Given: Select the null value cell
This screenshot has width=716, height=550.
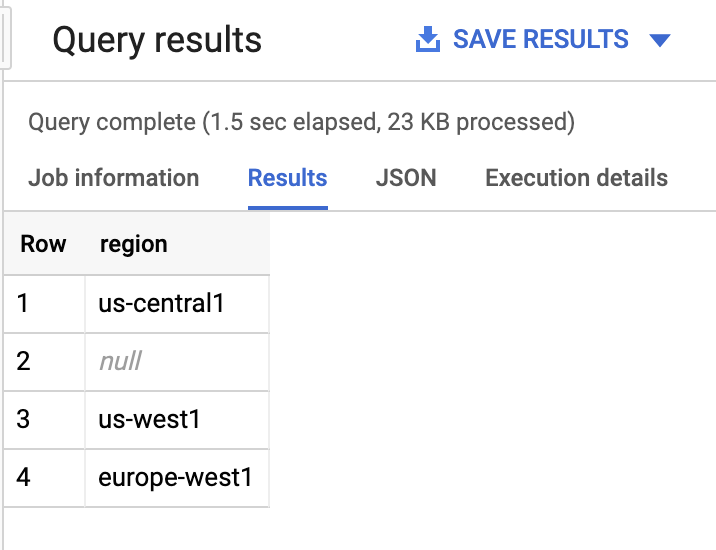Looking at the screenshot, I should click(x=177, y=362).
